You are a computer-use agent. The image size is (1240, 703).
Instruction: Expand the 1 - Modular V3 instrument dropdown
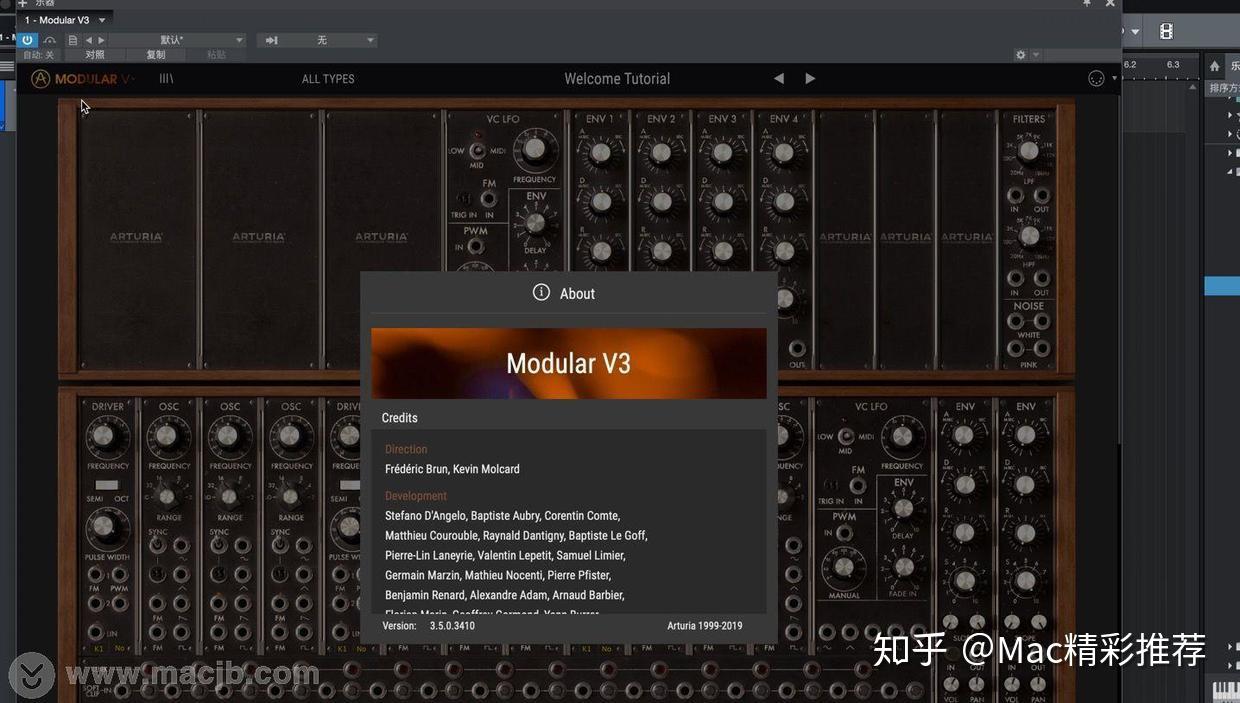[100, 19]
